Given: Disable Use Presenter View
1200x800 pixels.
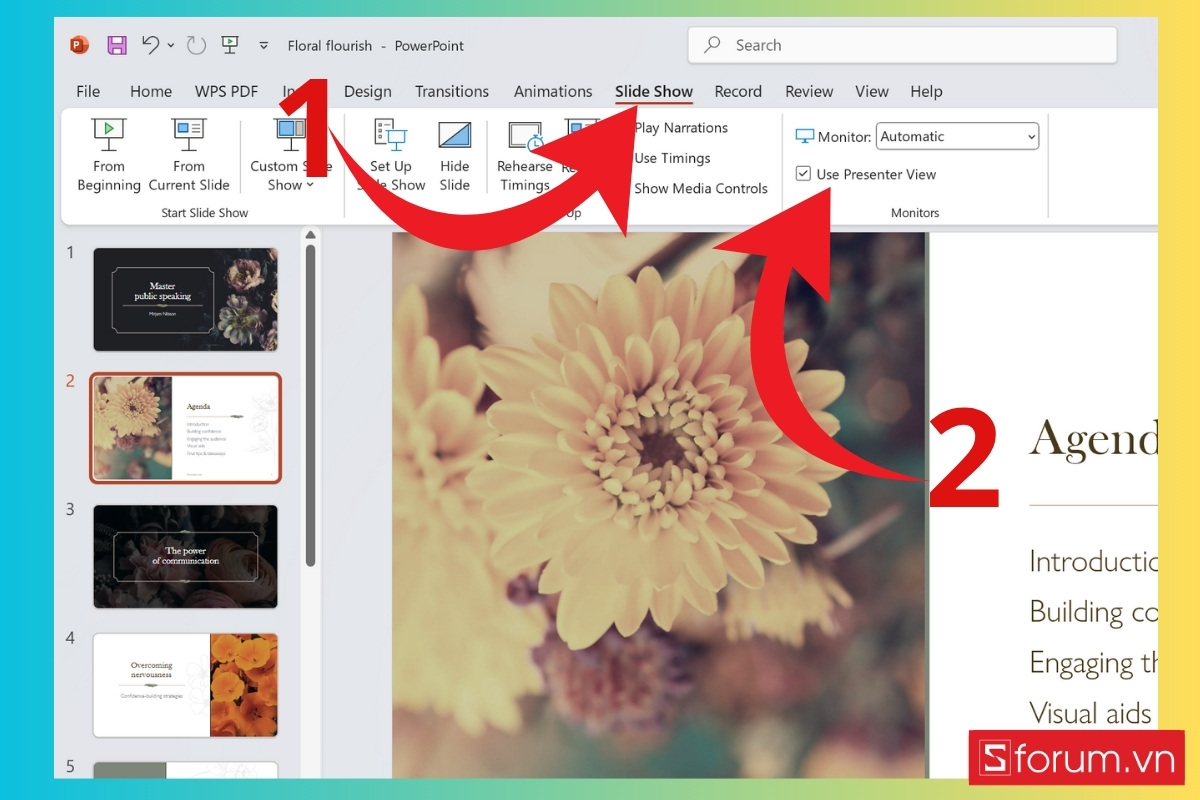Looking at the screenshot, I should [x=804, y=173].
